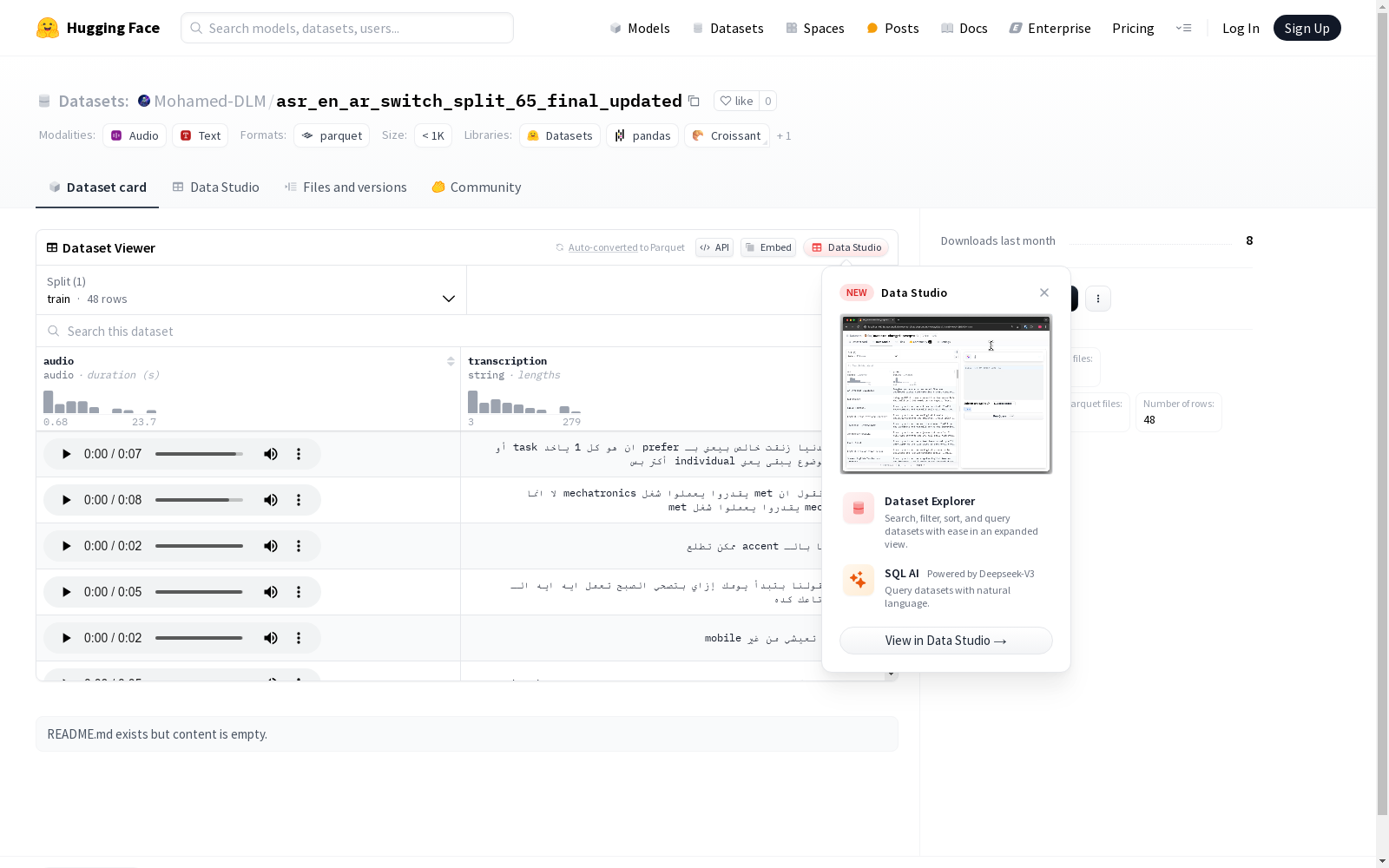This screenshot has width=1389, height=868.
Task: Open Models in the top navigation
Action: pyautogui.click(x=640, y=29)
